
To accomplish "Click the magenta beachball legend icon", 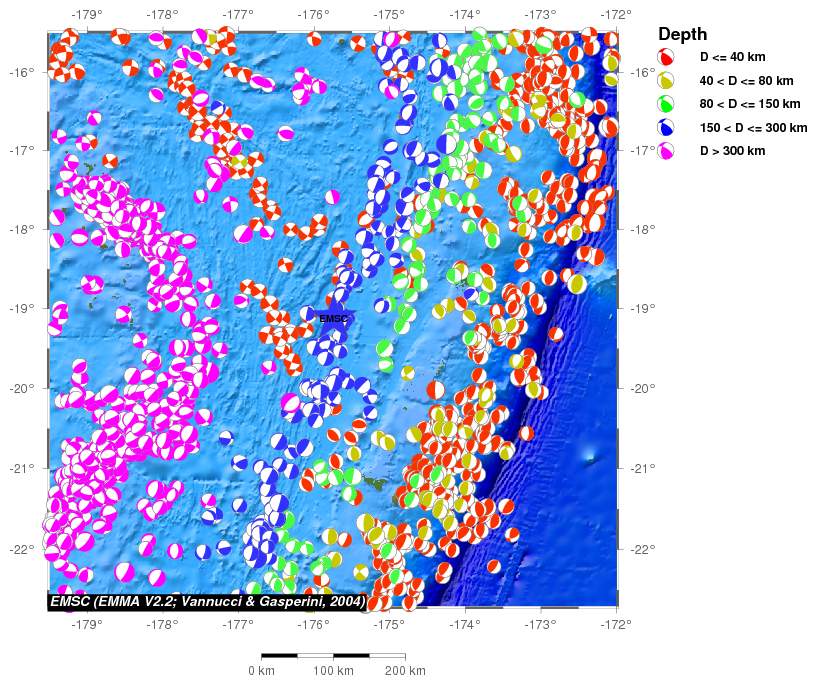I will coord(665,151).
